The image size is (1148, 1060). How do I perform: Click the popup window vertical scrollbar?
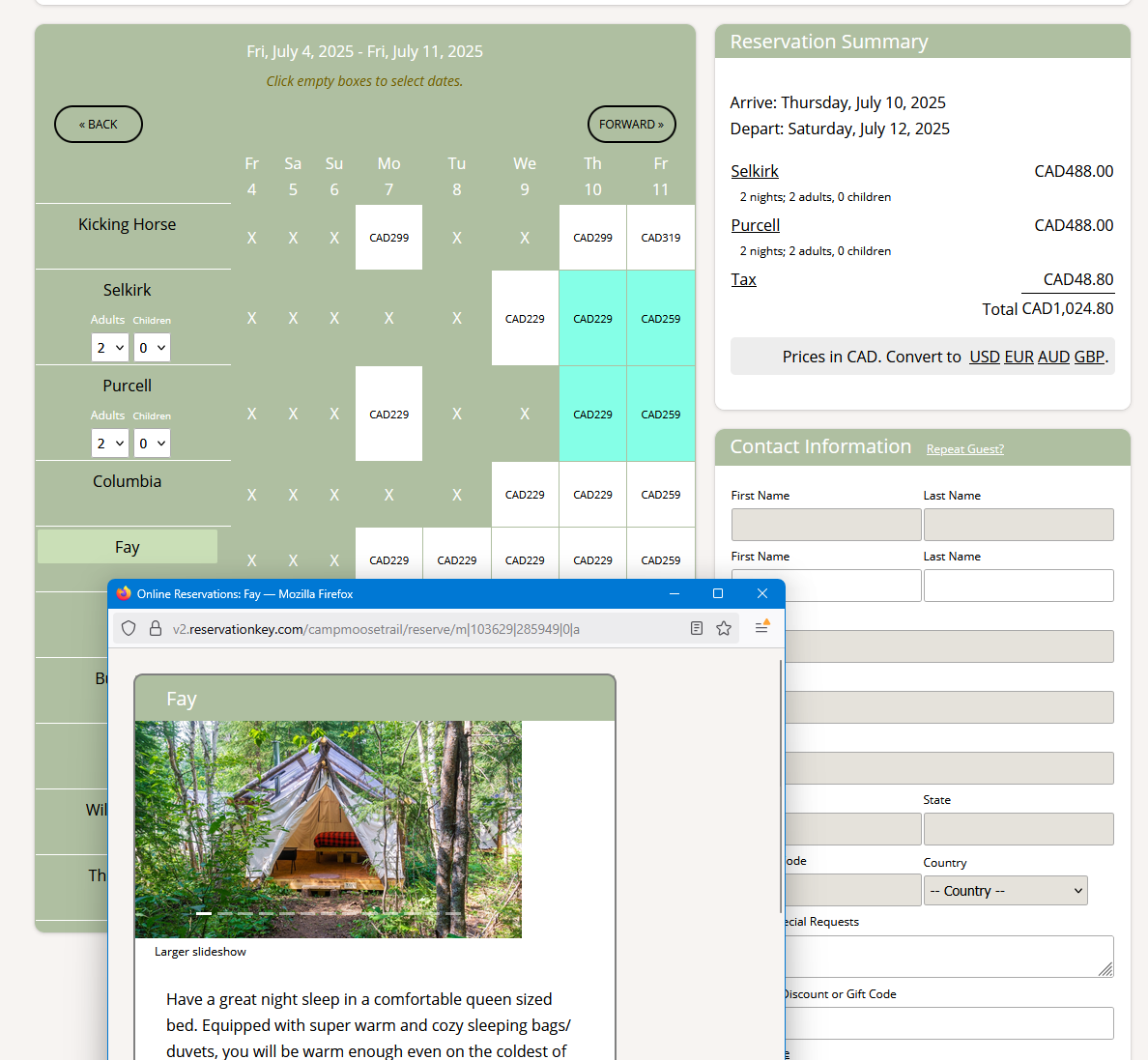[780, 785]
